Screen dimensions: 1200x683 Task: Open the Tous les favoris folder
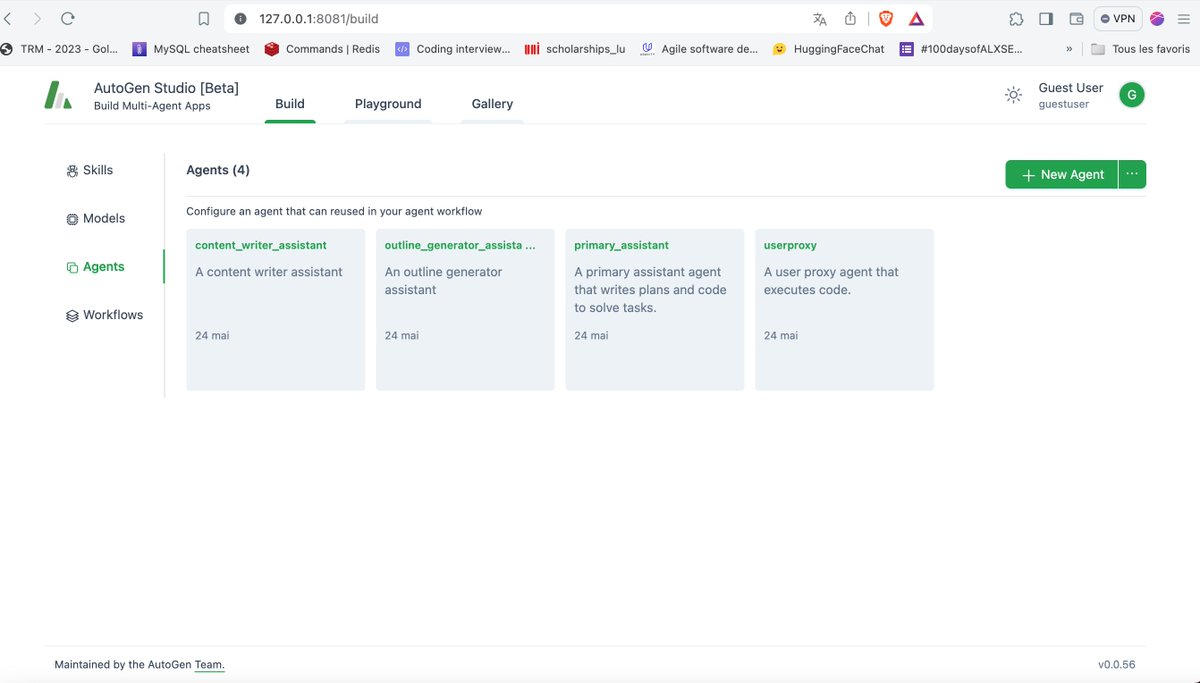coord(1140,48)
